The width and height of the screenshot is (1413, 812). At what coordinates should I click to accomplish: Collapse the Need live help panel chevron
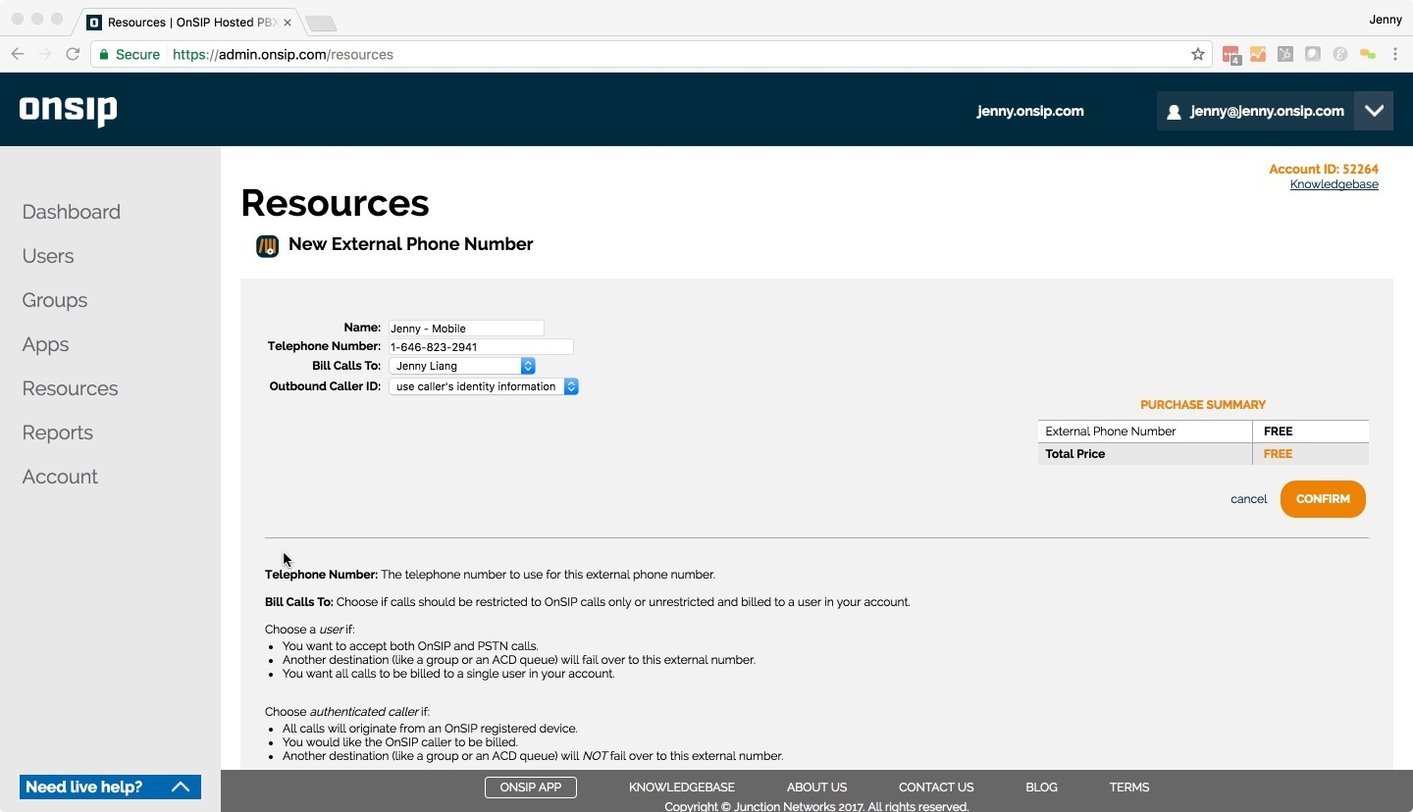(x=180, y=787)
